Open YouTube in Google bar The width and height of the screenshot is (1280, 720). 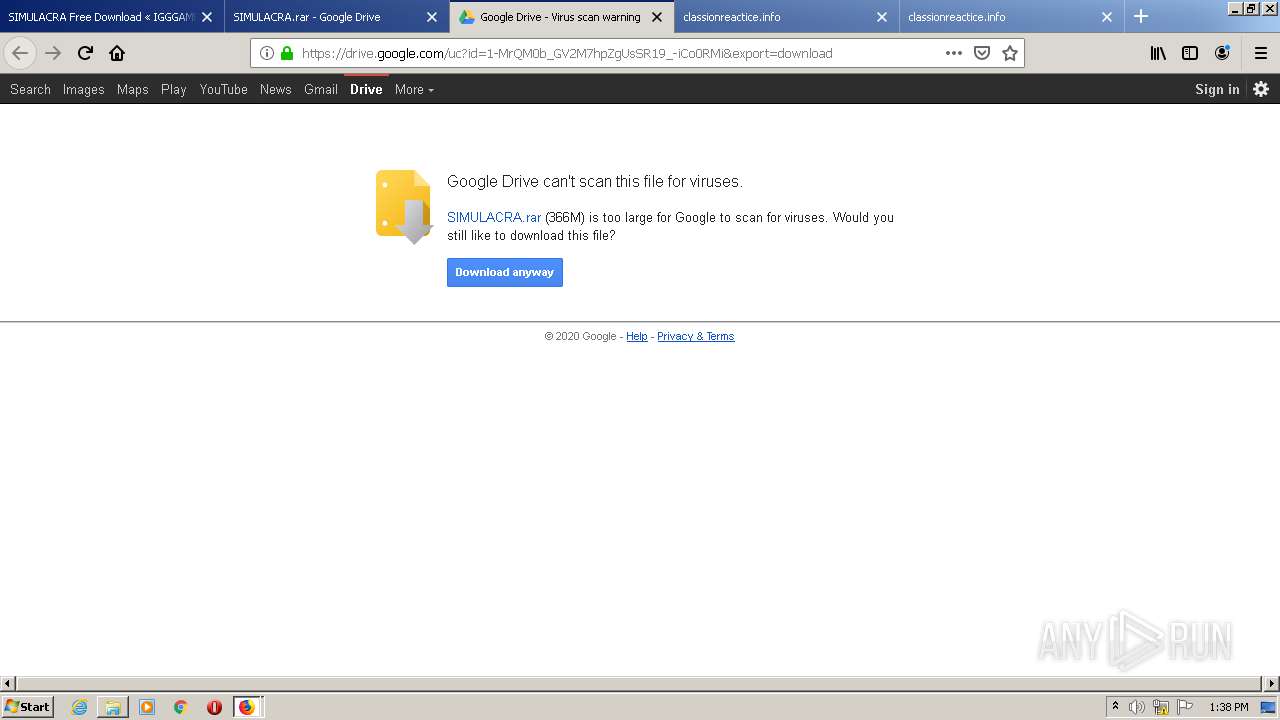pyautogui.click(x=224, y=89)
